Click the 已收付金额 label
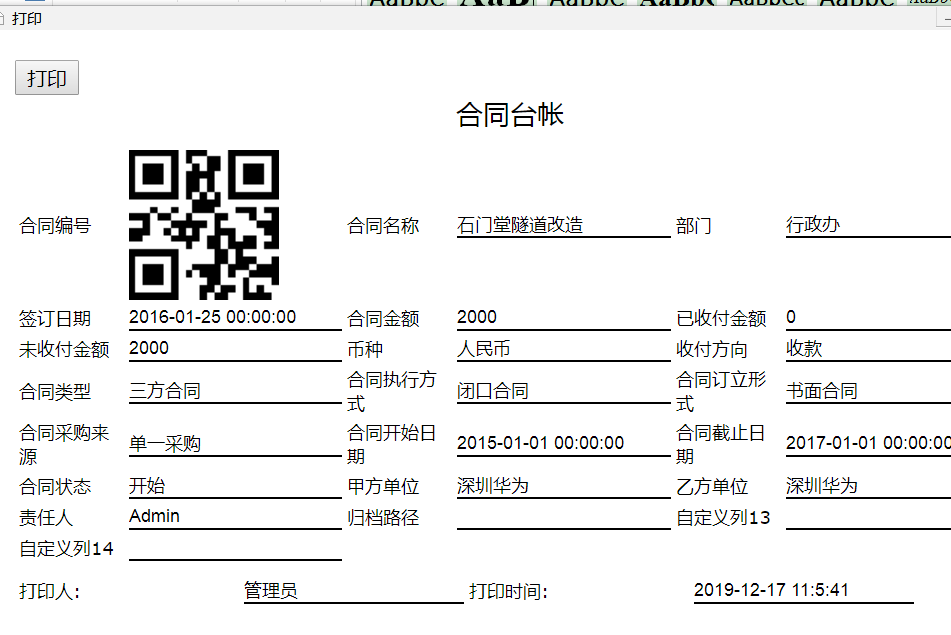The width and height of the screenshot is (951, 635). pyautogui.click(x=721, y=318)
